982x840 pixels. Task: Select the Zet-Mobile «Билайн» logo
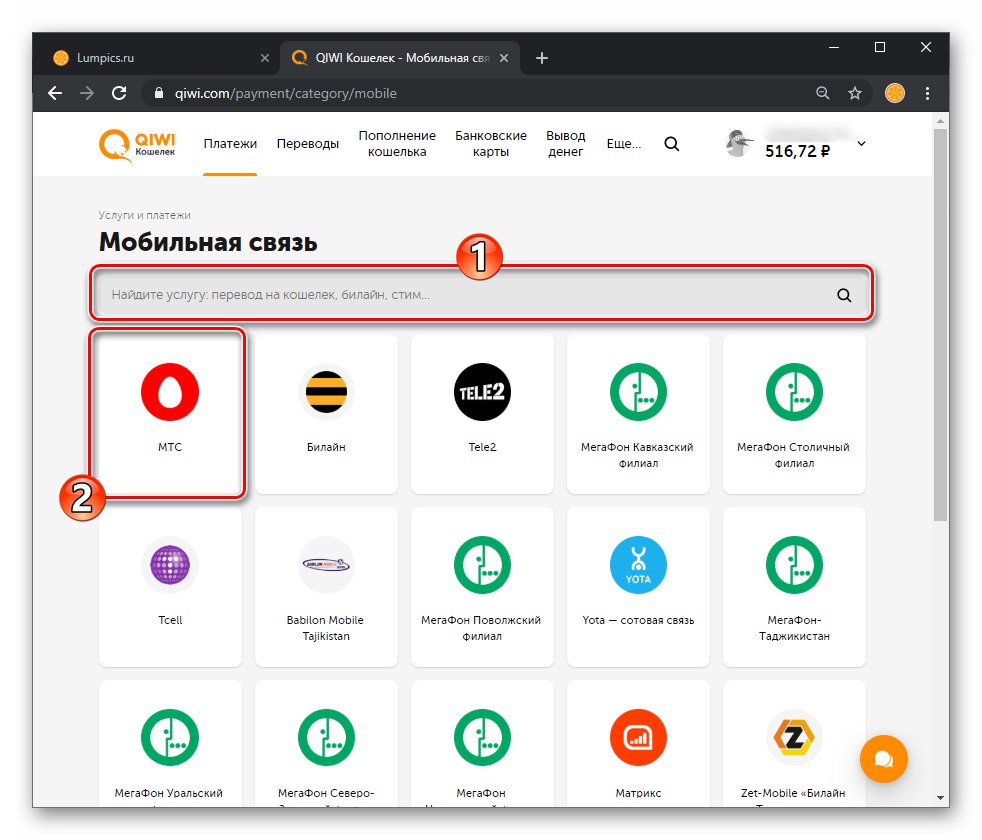(794, 737)
